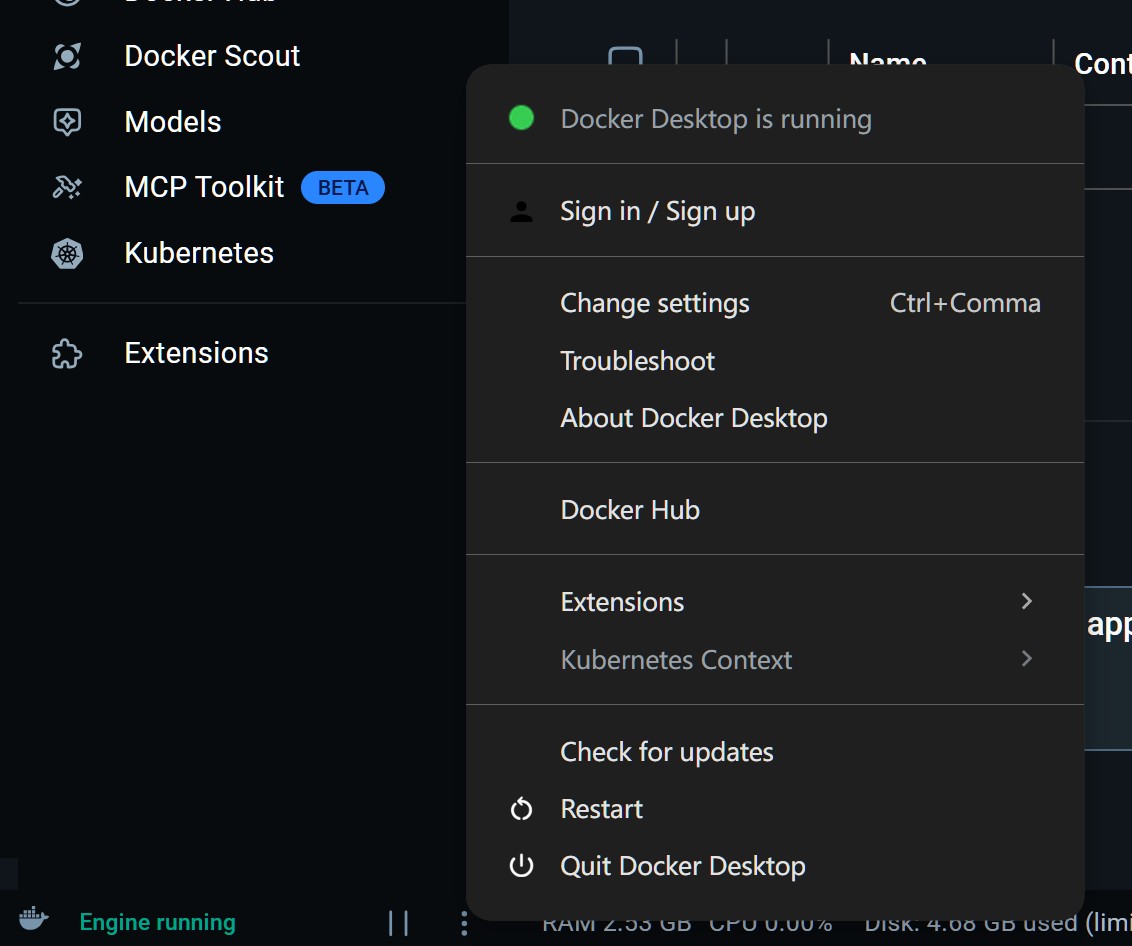
Task: Click the Docker Desktop is running text
Action: (716, 118)
